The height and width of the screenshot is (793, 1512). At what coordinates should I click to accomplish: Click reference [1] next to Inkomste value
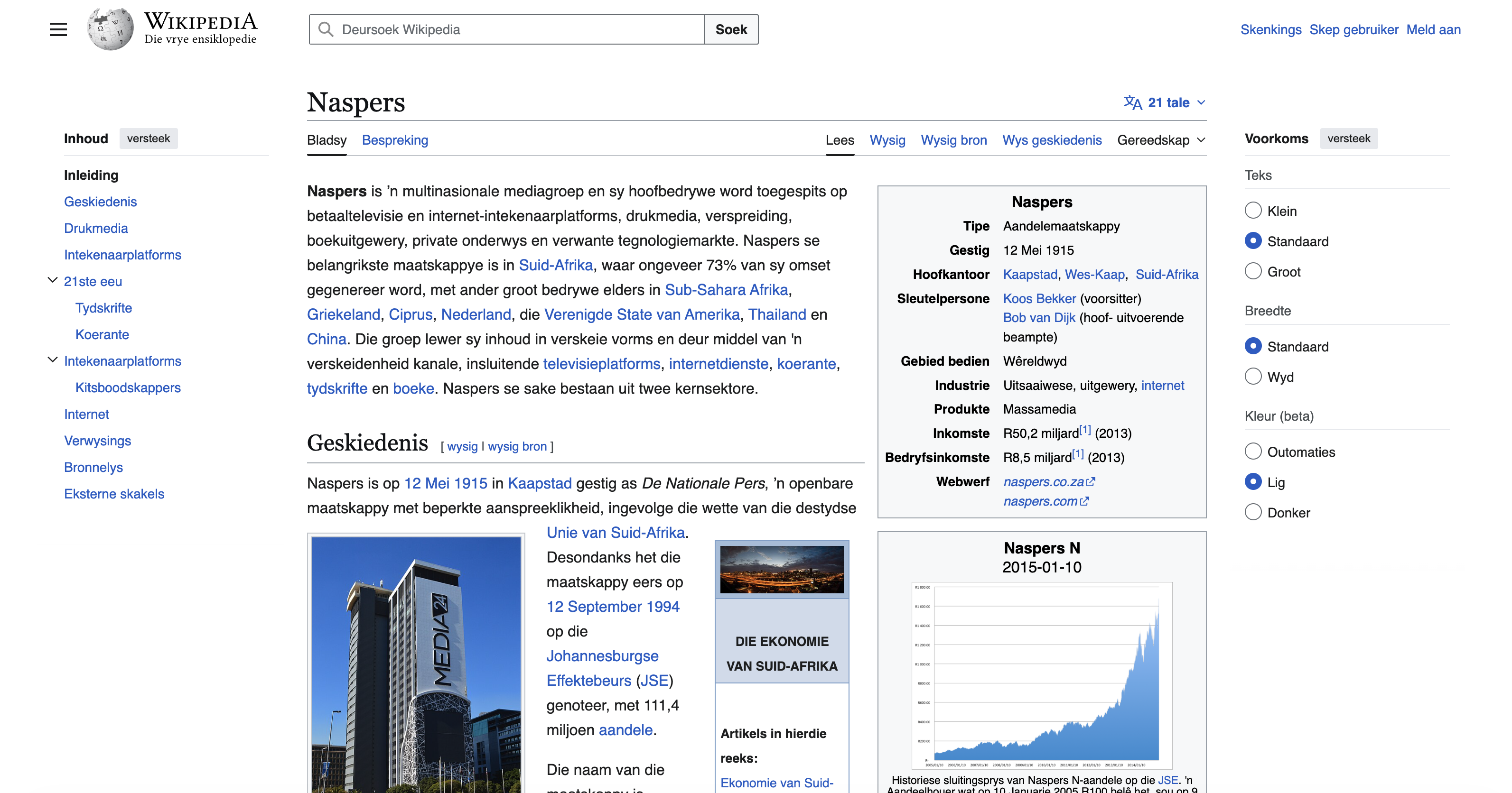(1085, 430)
